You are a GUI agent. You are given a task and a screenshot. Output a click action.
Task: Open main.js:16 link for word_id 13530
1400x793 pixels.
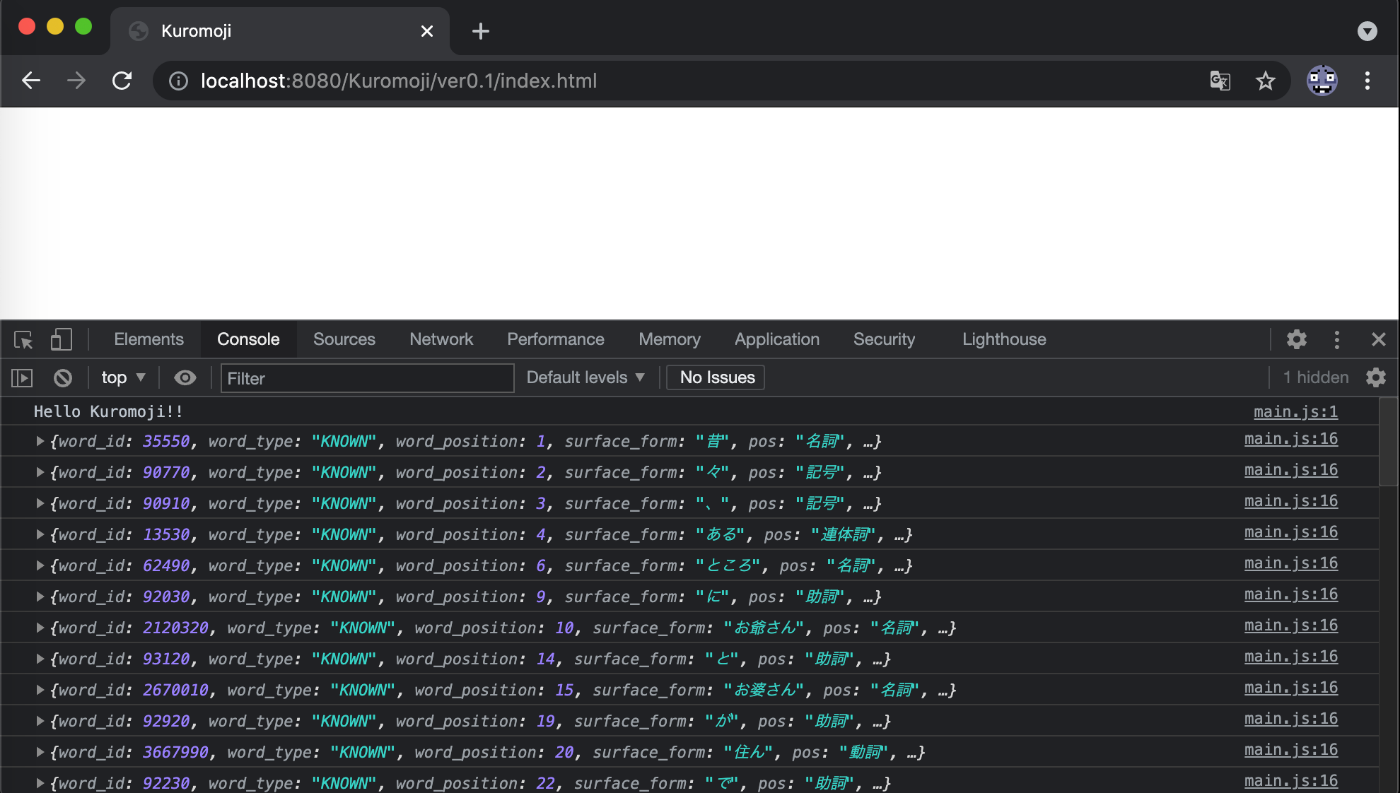point(1290,531)
